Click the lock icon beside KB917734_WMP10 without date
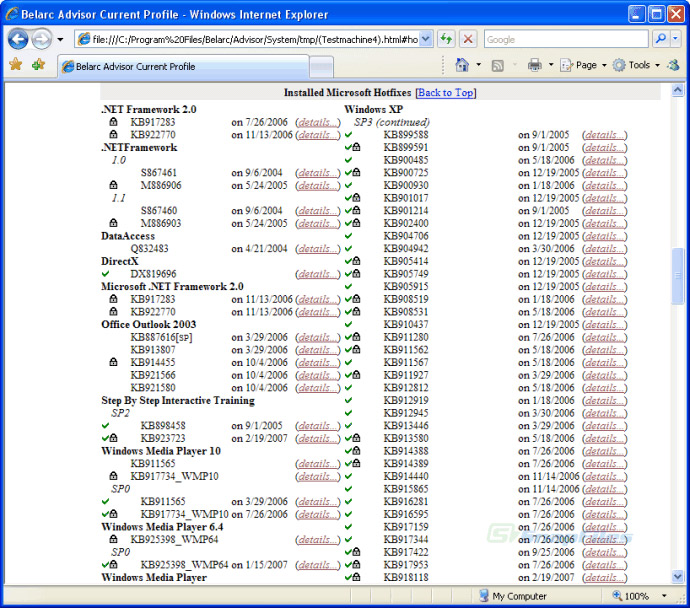This screenshot has height=608, width=690. tap(114, 476)
